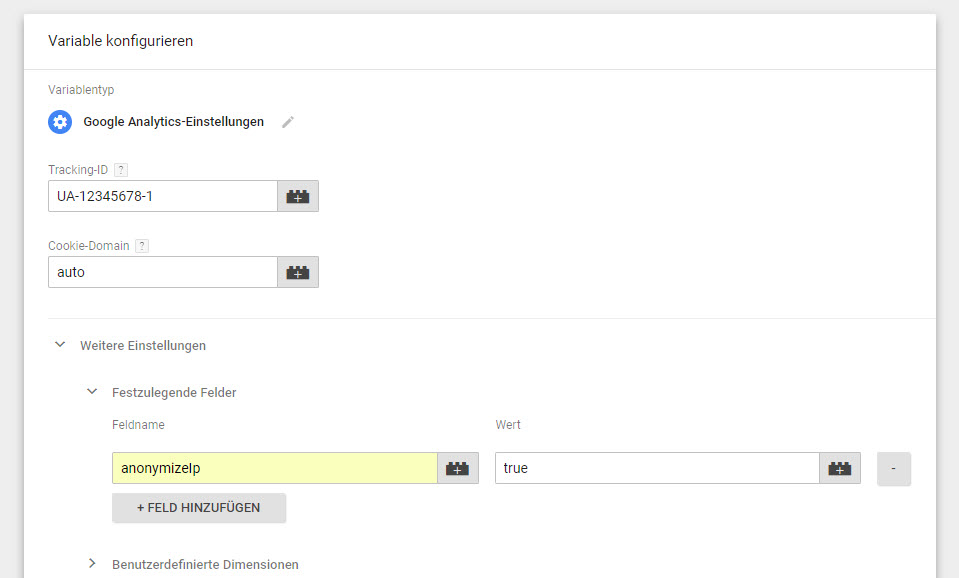Focus the Tracking-ID input with UA-12345678-1
Screen dimensions: 959x578
[x=162, y=197]
